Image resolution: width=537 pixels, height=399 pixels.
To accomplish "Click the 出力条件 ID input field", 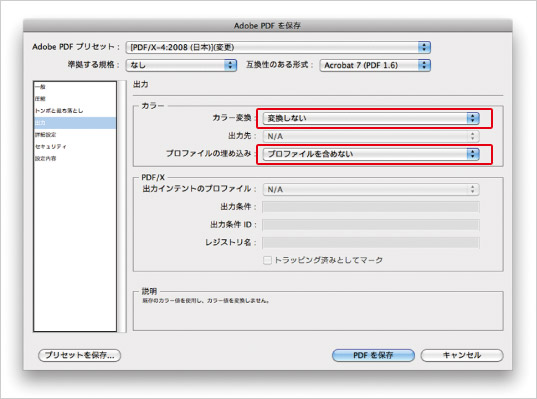I will (371, 225).
